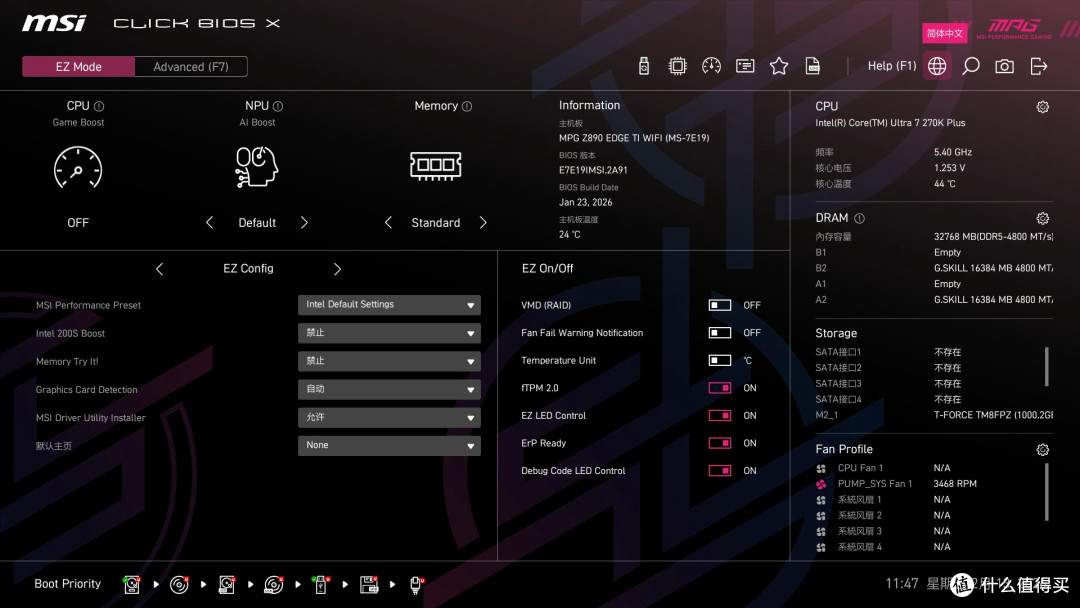
Task: Go to next page of EZ Config
Action: point(337,269)
